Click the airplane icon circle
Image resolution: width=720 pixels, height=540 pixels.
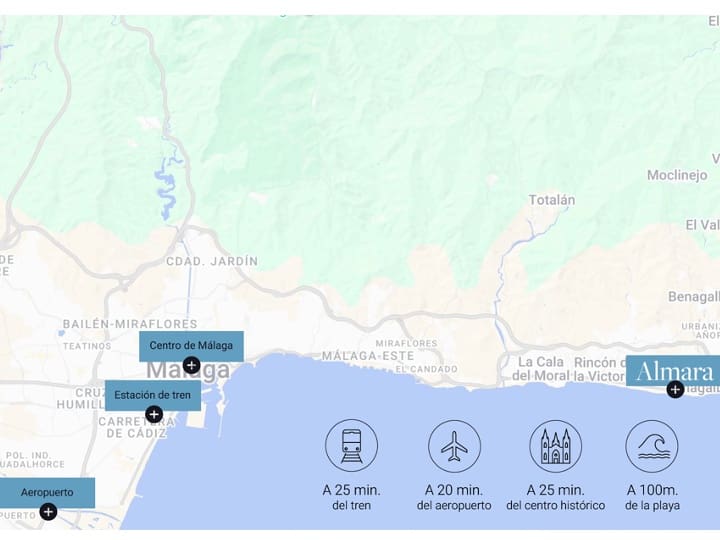tap(454, 445)
